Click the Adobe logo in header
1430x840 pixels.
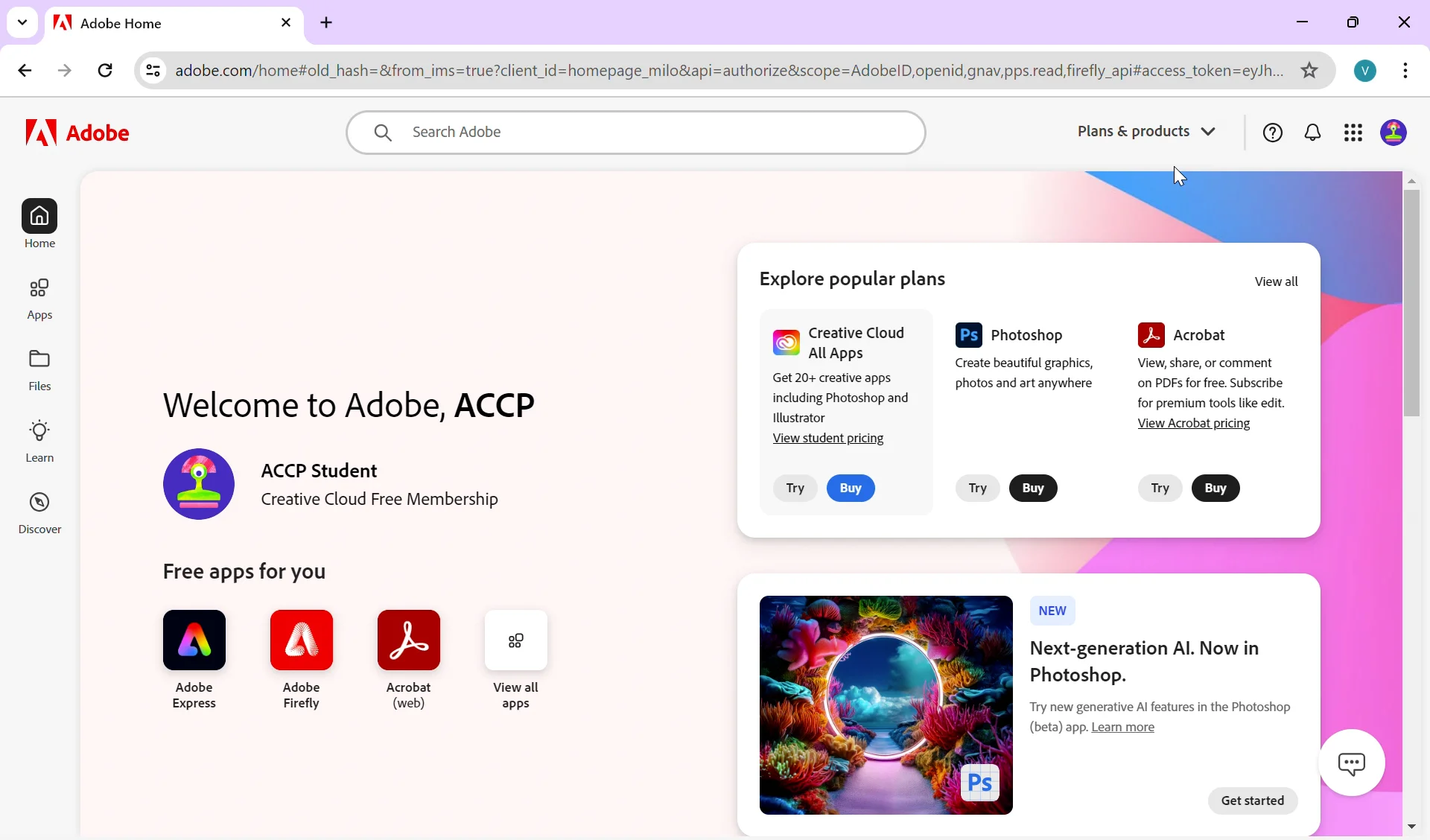(77, 133)
